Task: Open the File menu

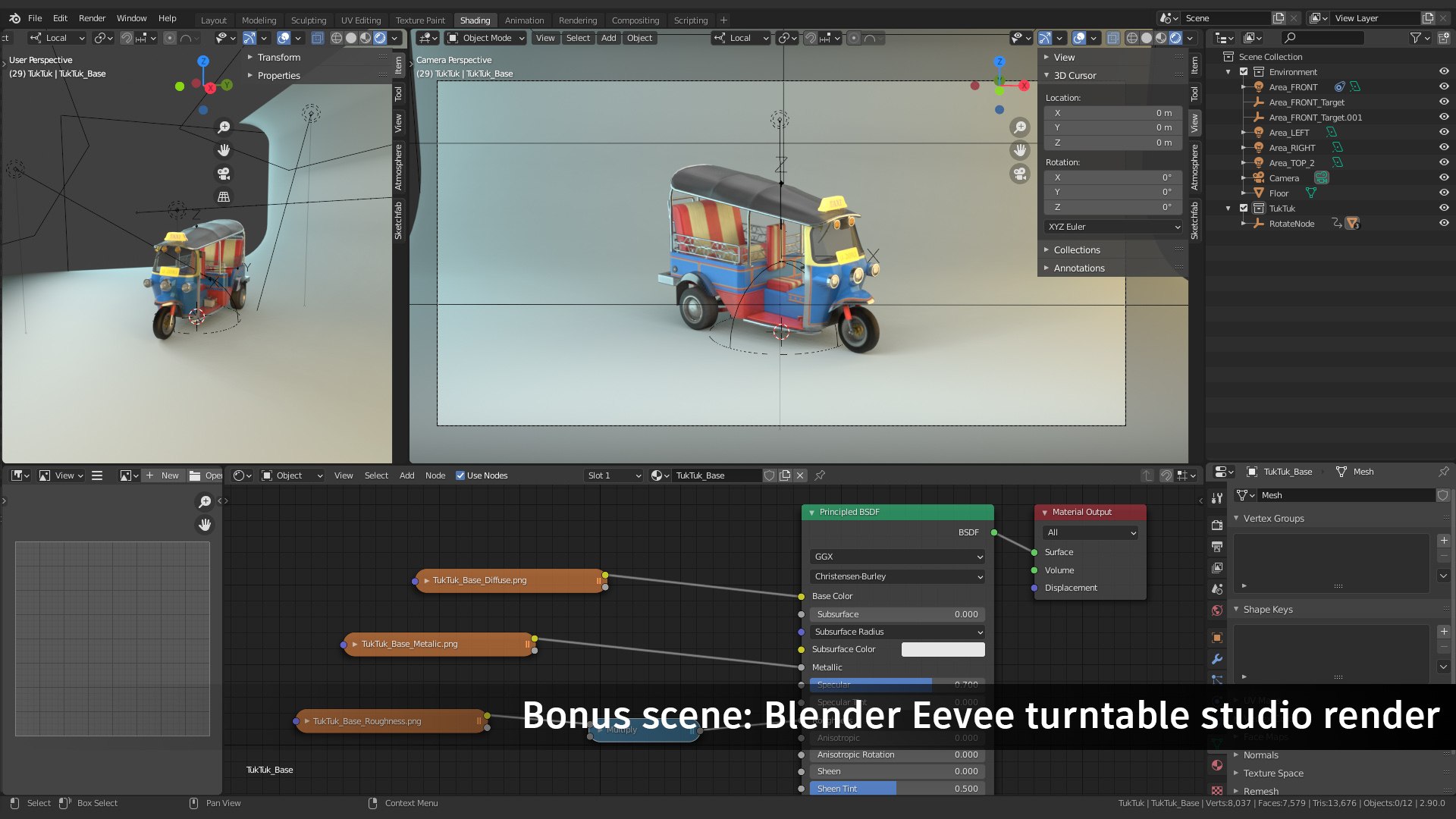Action: pyautogui.click(x=35, y=18)
